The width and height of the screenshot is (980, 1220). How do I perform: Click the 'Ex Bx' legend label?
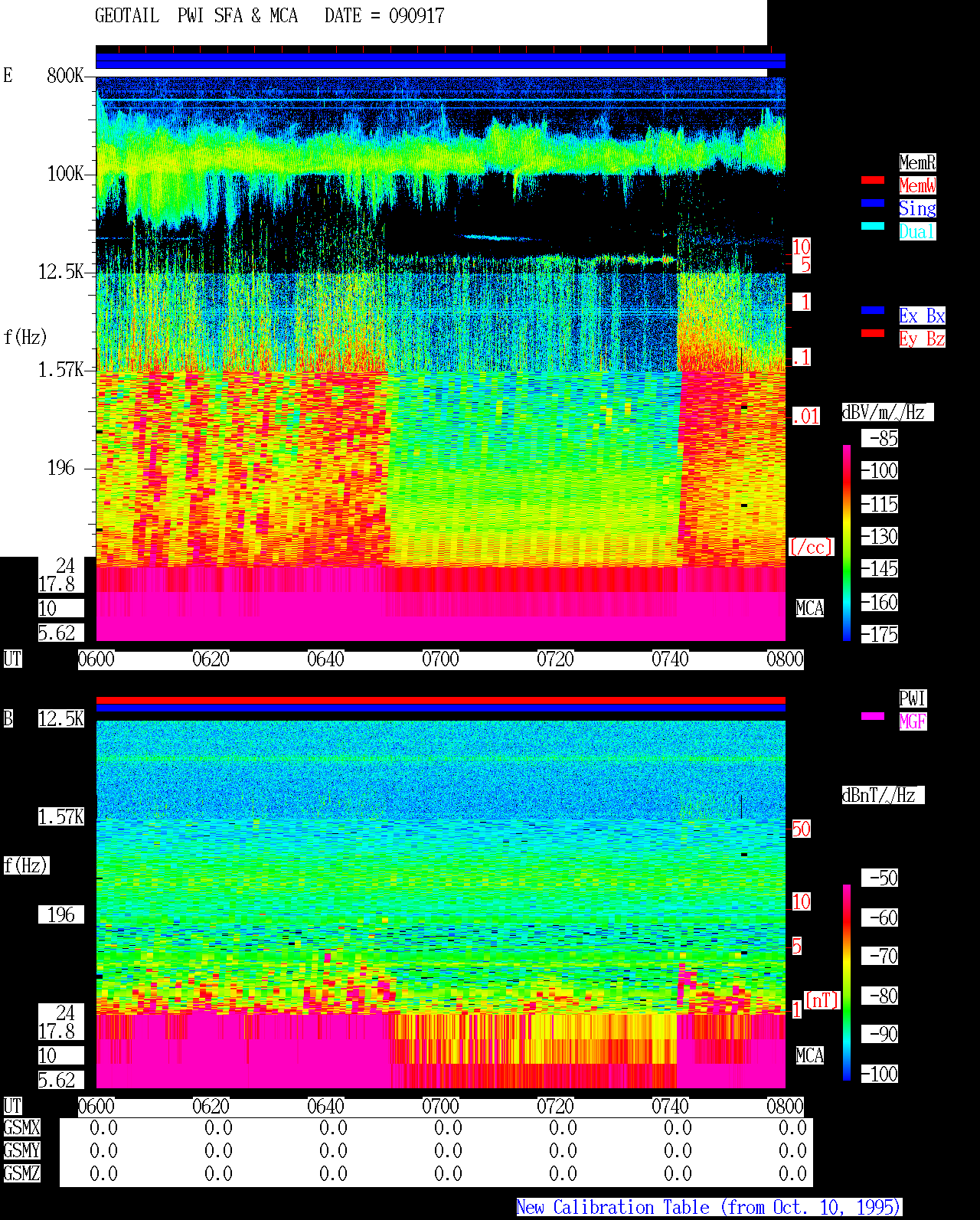[922, 316]
